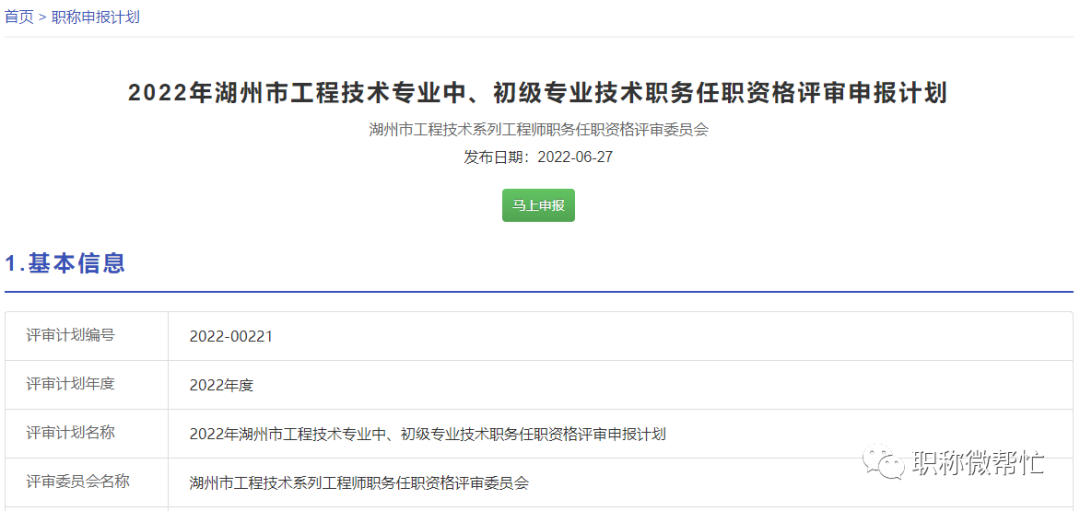Select the value 2022年度

[x=222, y=386]
